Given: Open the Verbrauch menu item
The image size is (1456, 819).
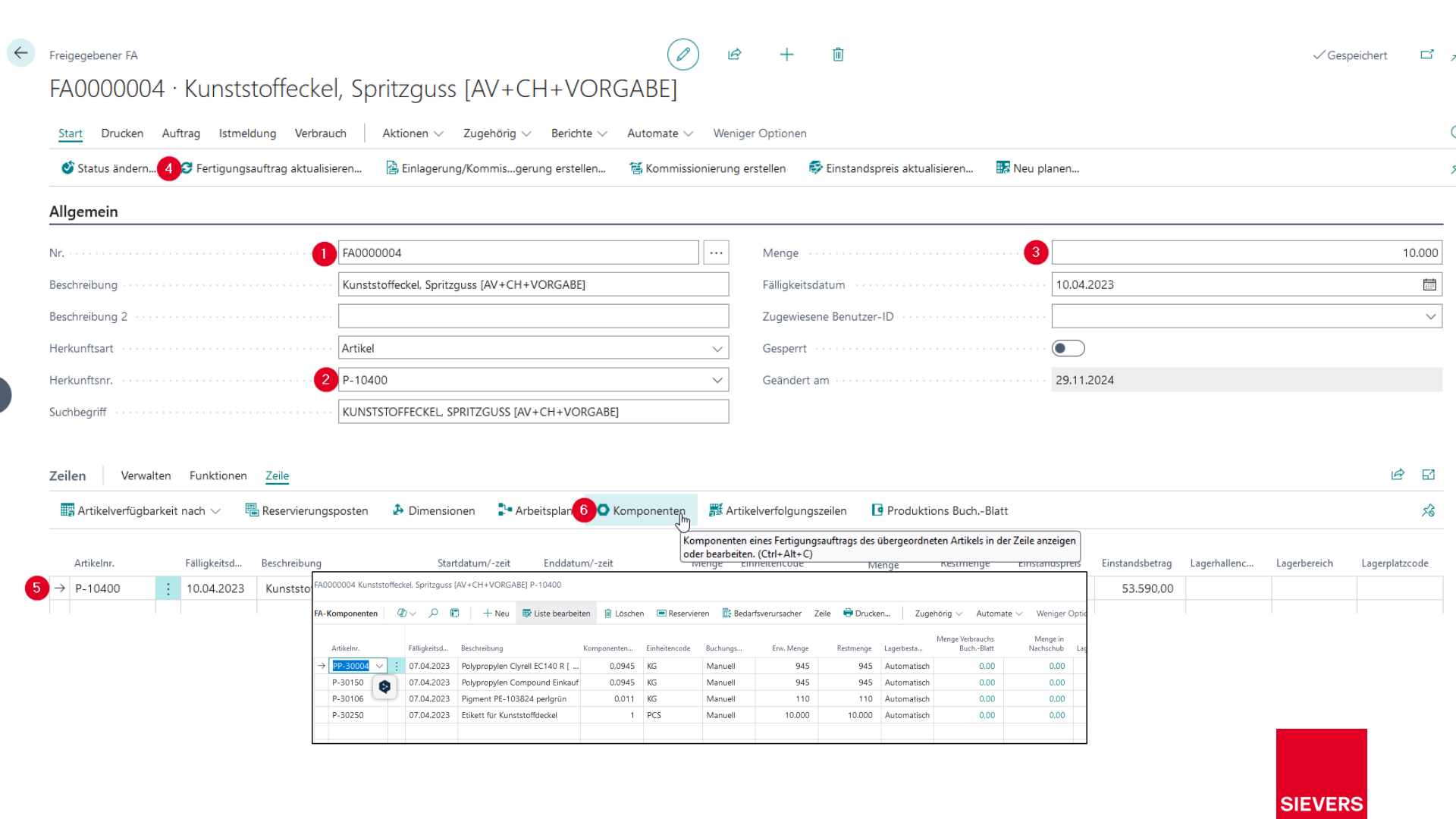Looking at the screenshot, I should tap(320, 133).
